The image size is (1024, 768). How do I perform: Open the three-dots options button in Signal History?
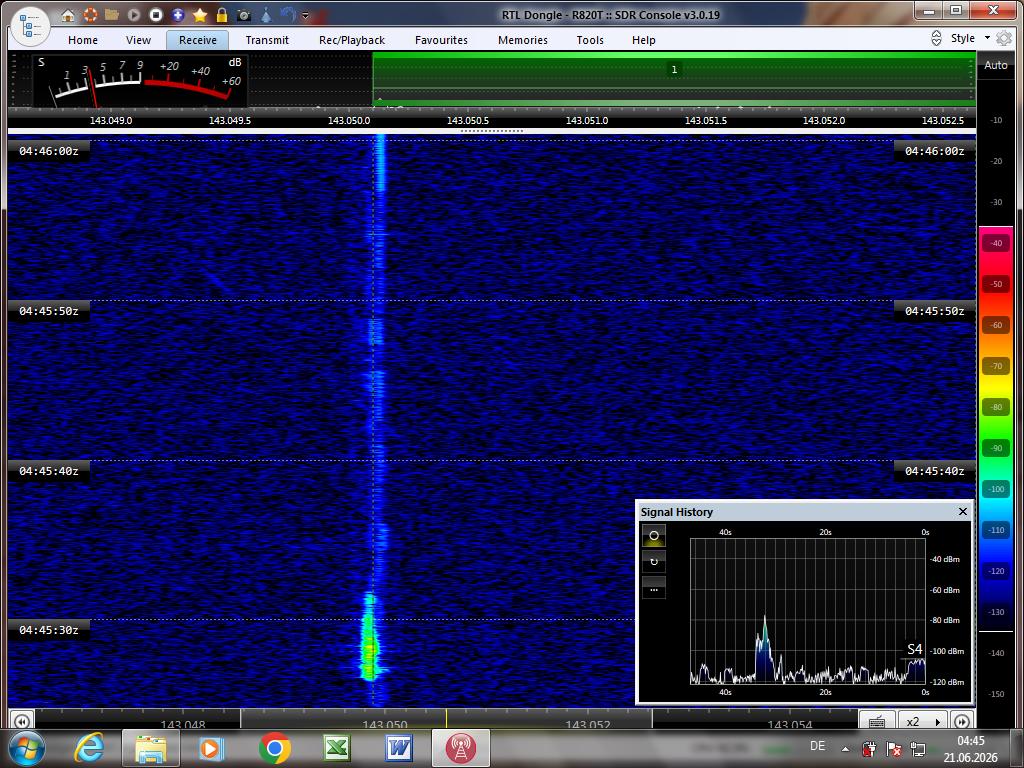654,588
